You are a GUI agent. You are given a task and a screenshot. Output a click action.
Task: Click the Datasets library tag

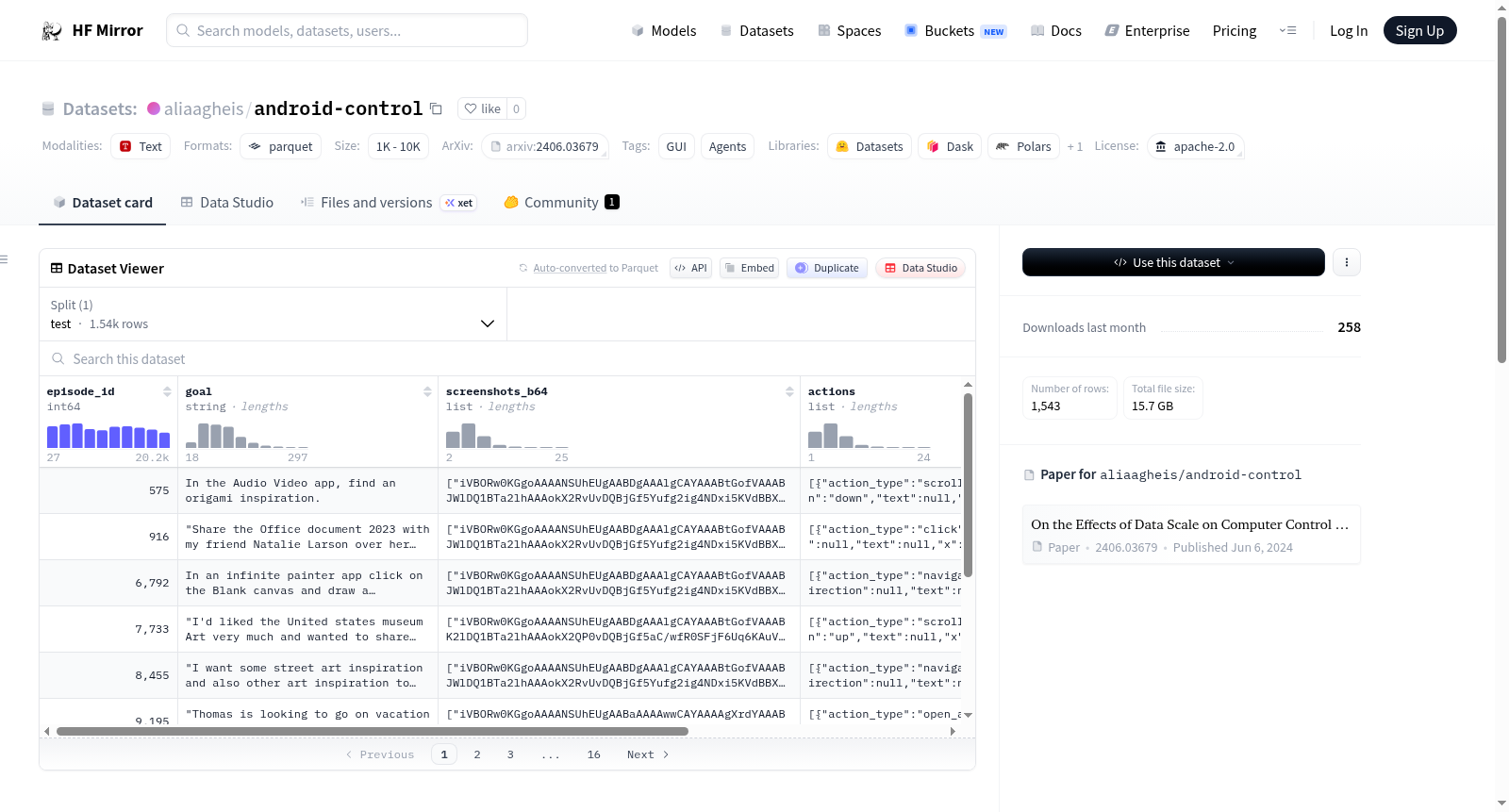[870, 146]
